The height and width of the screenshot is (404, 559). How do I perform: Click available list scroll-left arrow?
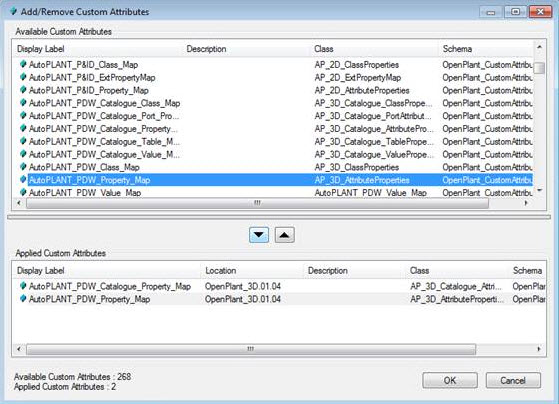coord(19,203)
